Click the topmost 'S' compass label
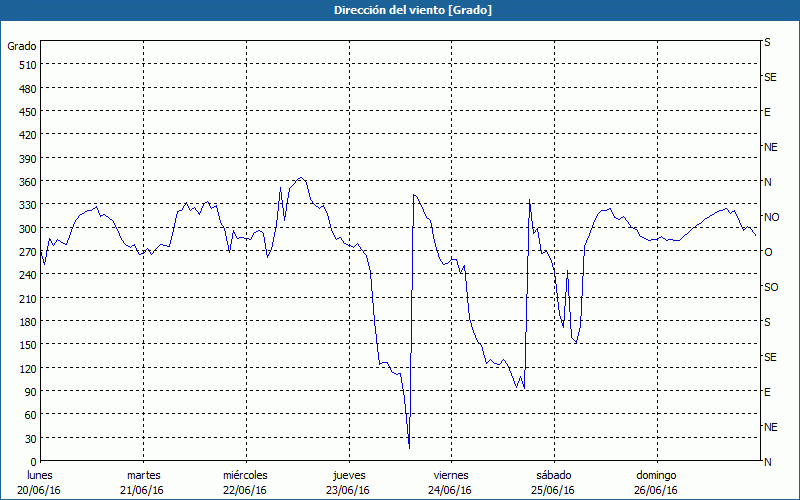Viewport: 800px width, 500px height. tap(767, 42)
